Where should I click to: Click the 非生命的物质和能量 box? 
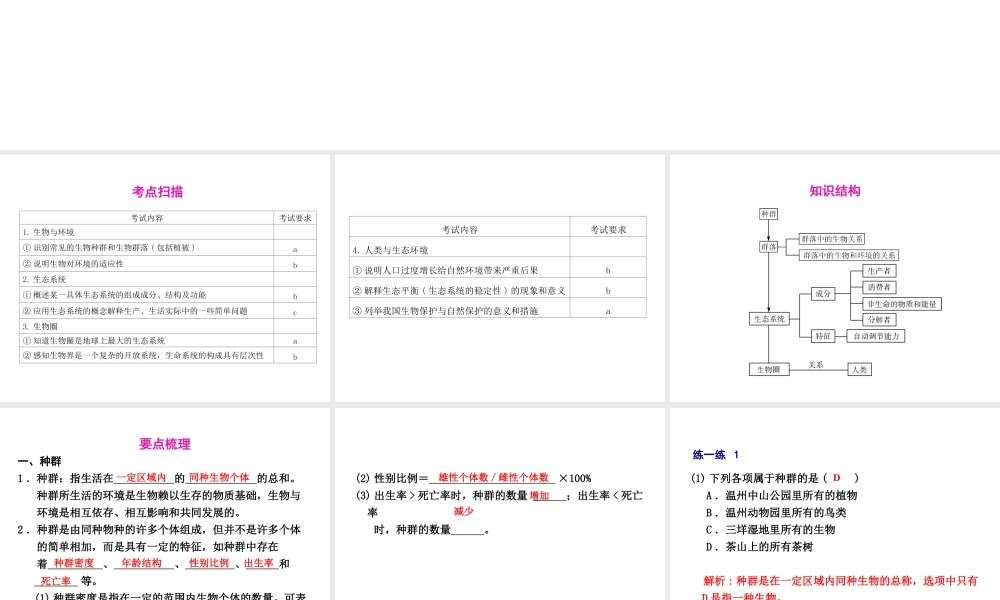[902, 304]
